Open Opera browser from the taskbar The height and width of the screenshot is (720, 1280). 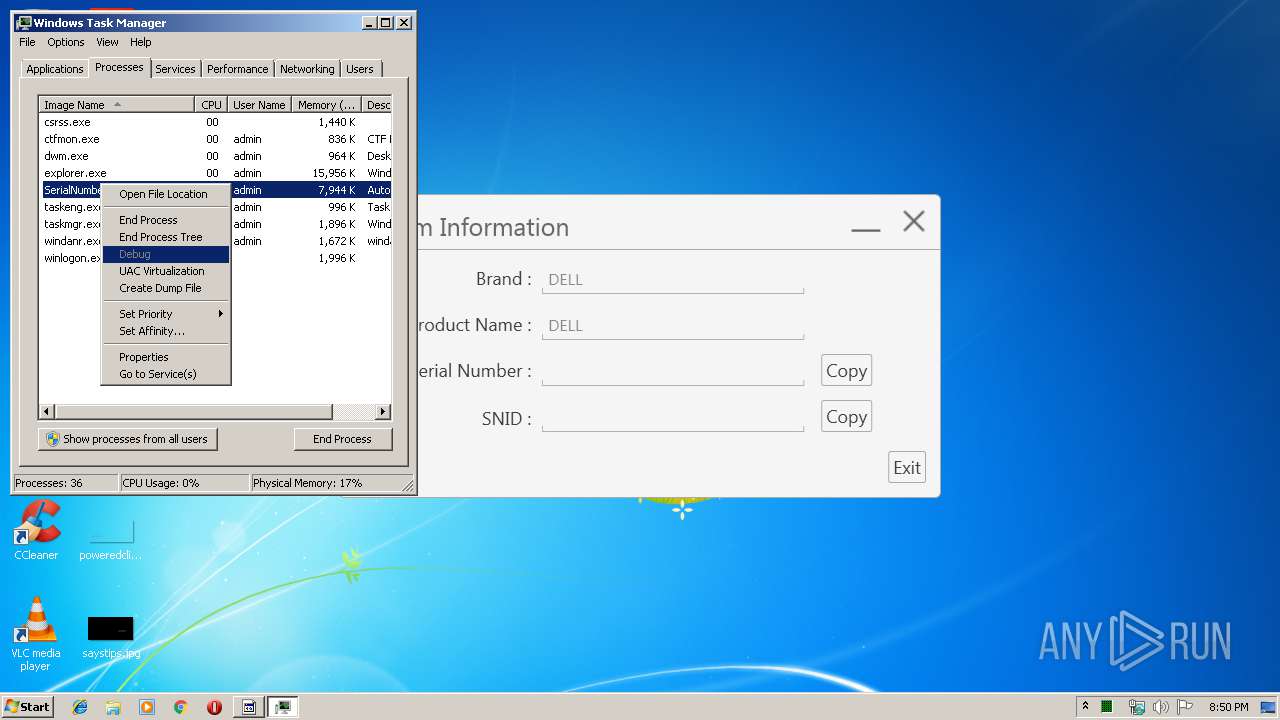click(214, 707)
